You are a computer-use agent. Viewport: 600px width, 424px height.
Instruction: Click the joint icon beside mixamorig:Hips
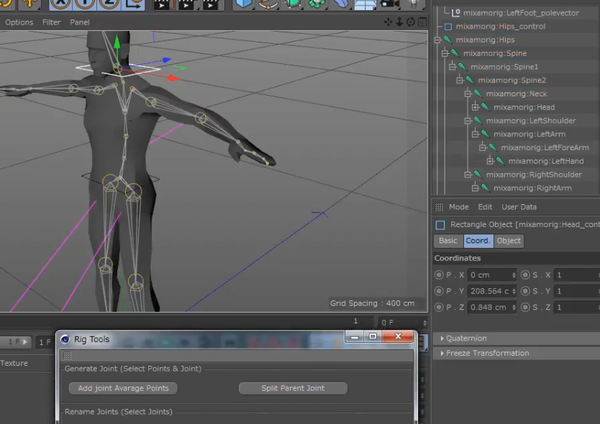[x=448, y=39]
